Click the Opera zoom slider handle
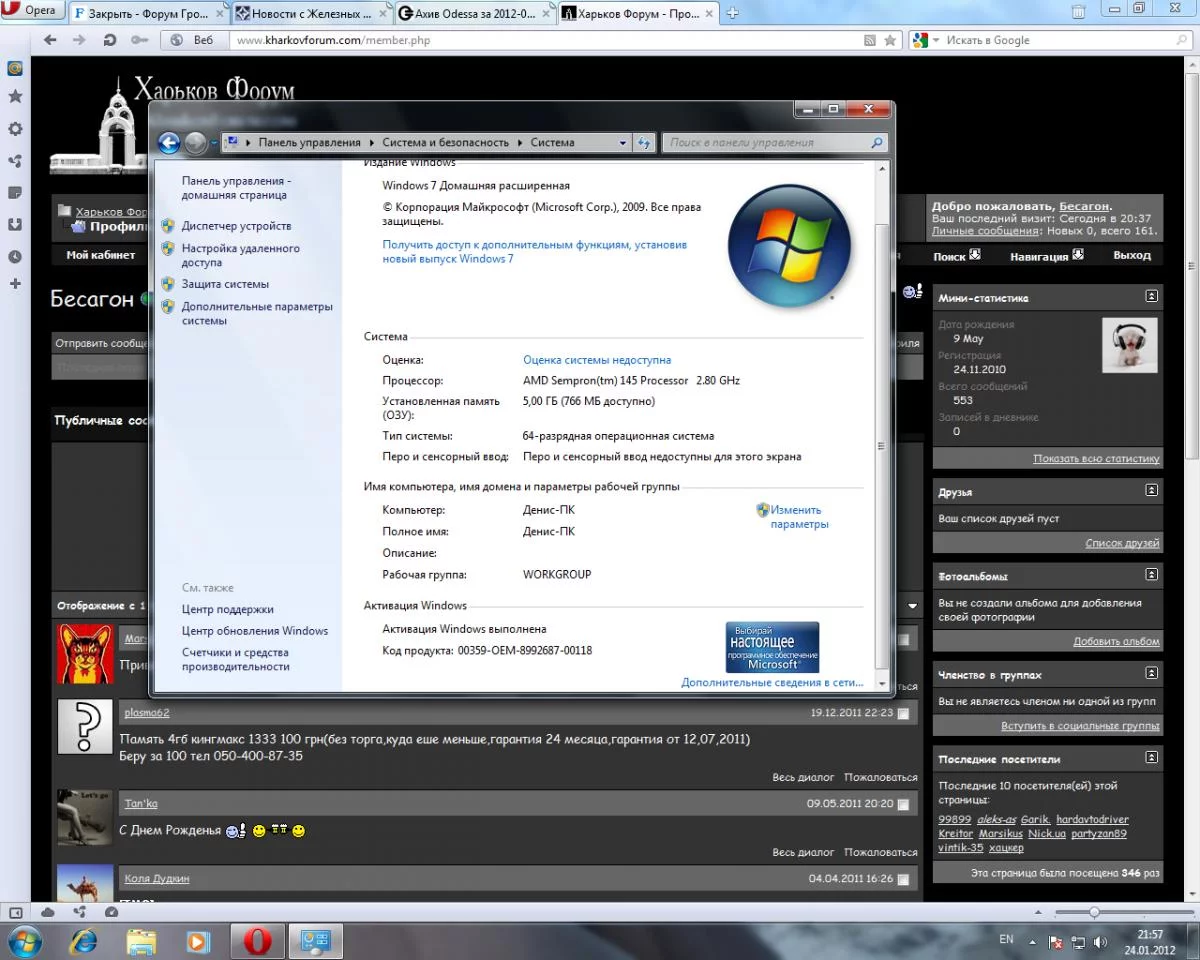The height and width of the screenshot is (960, 1200). click(x=1094, y=912)
